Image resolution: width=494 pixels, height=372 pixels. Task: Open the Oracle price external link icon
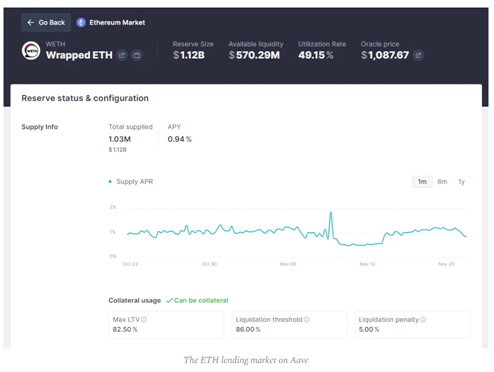(x=418, y=55)
